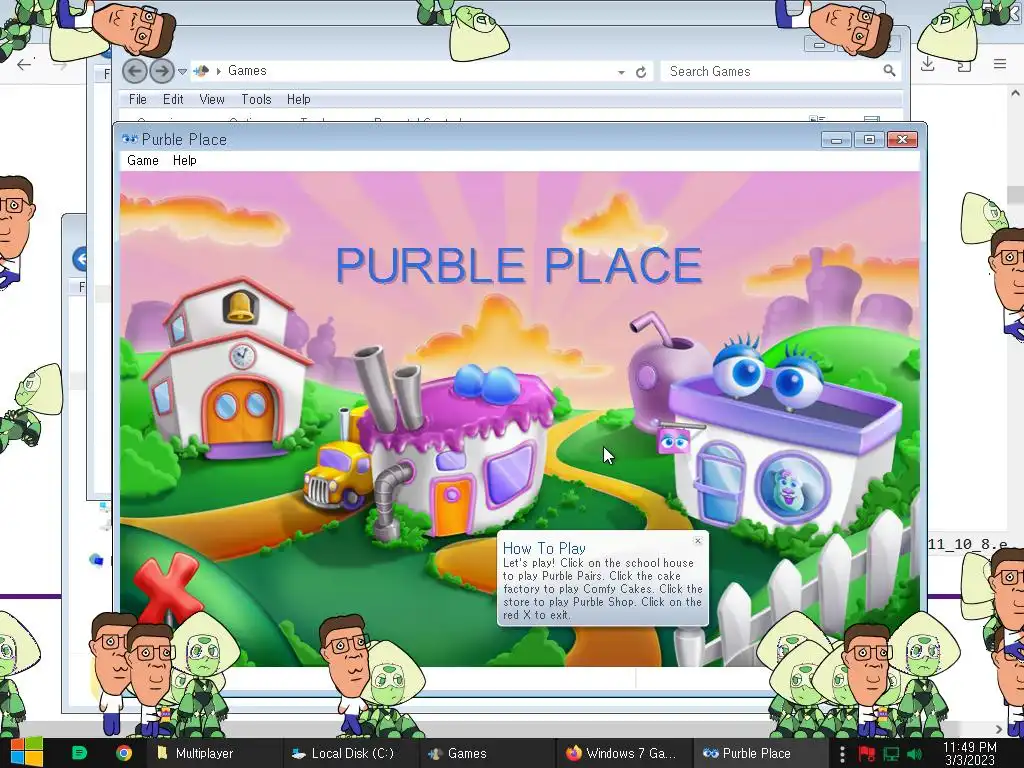Screen dimensions: 1024x768
Task: Switch to Local Disk (C:) taskbar button
Action: pos(349,753)
